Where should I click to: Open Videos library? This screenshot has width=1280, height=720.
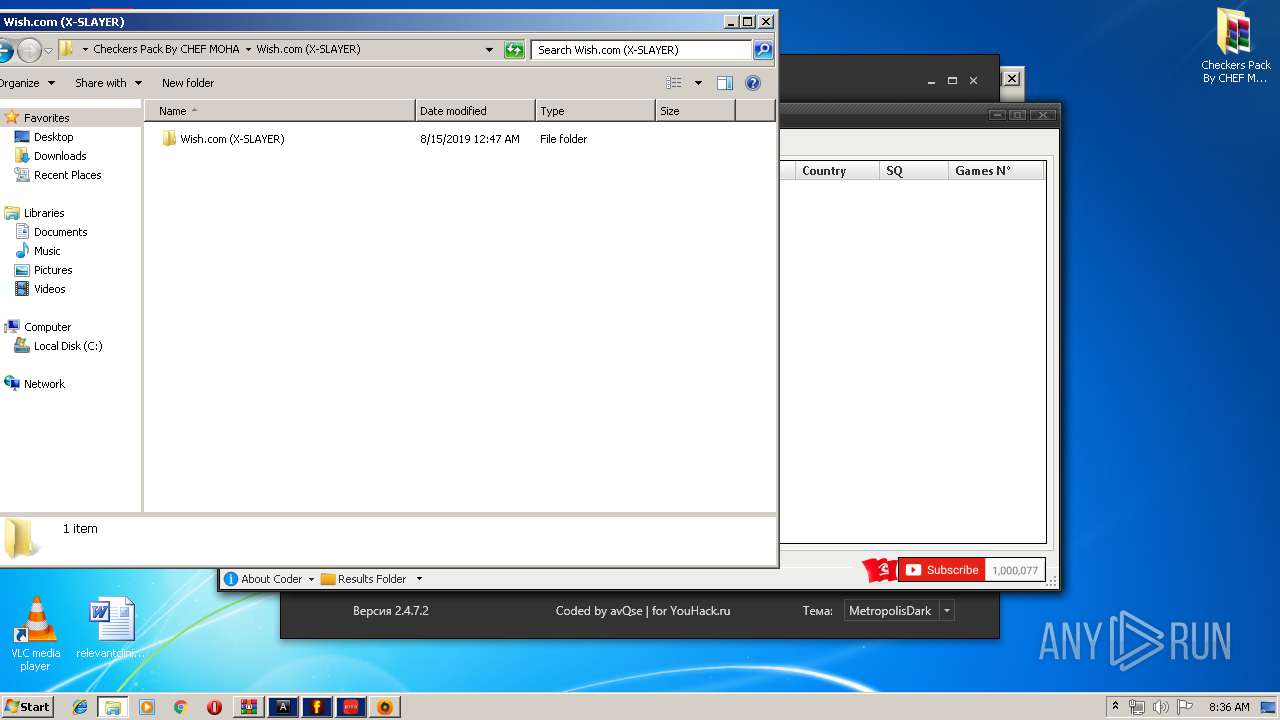49,289
